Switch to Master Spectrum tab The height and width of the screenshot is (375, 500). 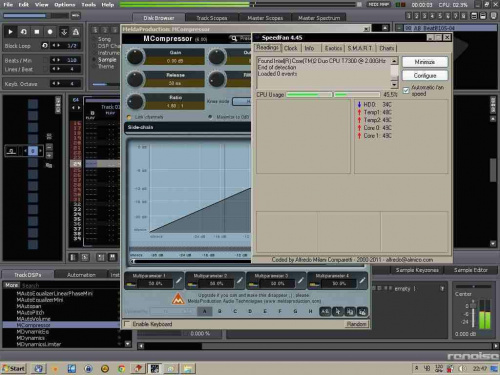(319, 18)
